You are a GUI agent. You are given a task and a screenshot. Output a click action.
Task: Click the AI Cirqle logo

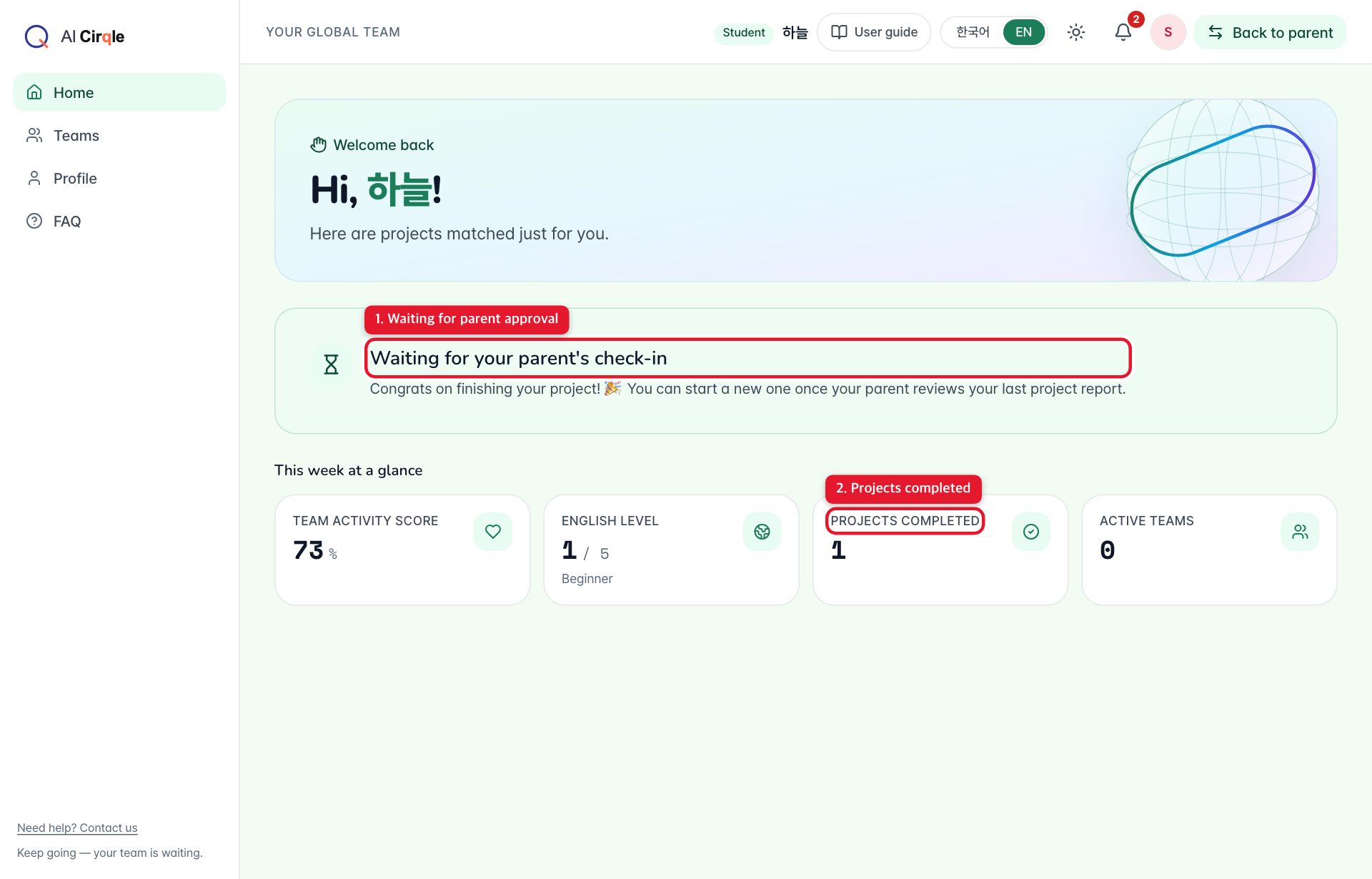(74, 36)
